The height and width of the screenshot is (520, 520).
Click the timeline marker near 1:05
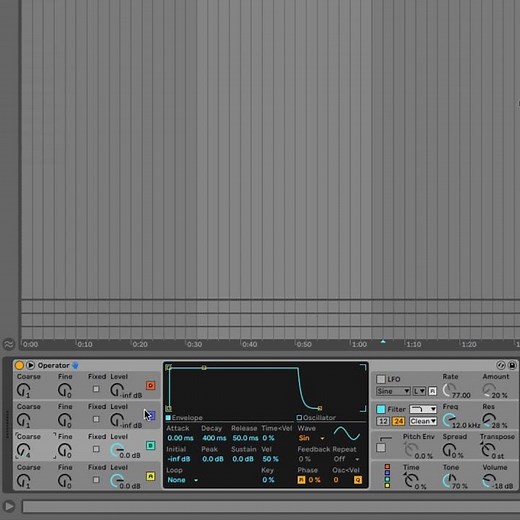click(x=383, y=341)
